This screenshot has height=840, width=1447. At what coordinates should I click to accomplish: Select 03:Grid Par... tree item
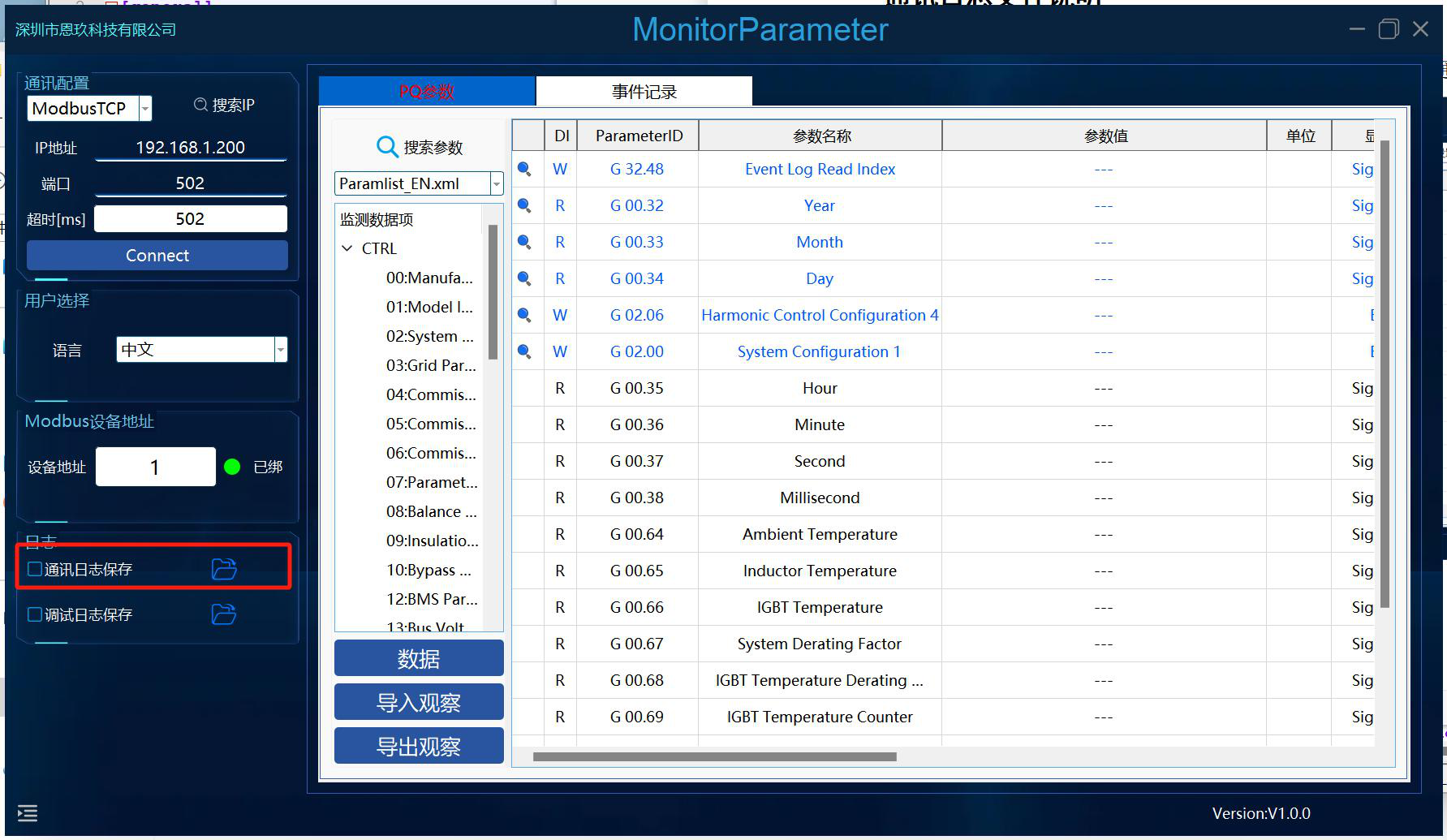coord(431,365)
